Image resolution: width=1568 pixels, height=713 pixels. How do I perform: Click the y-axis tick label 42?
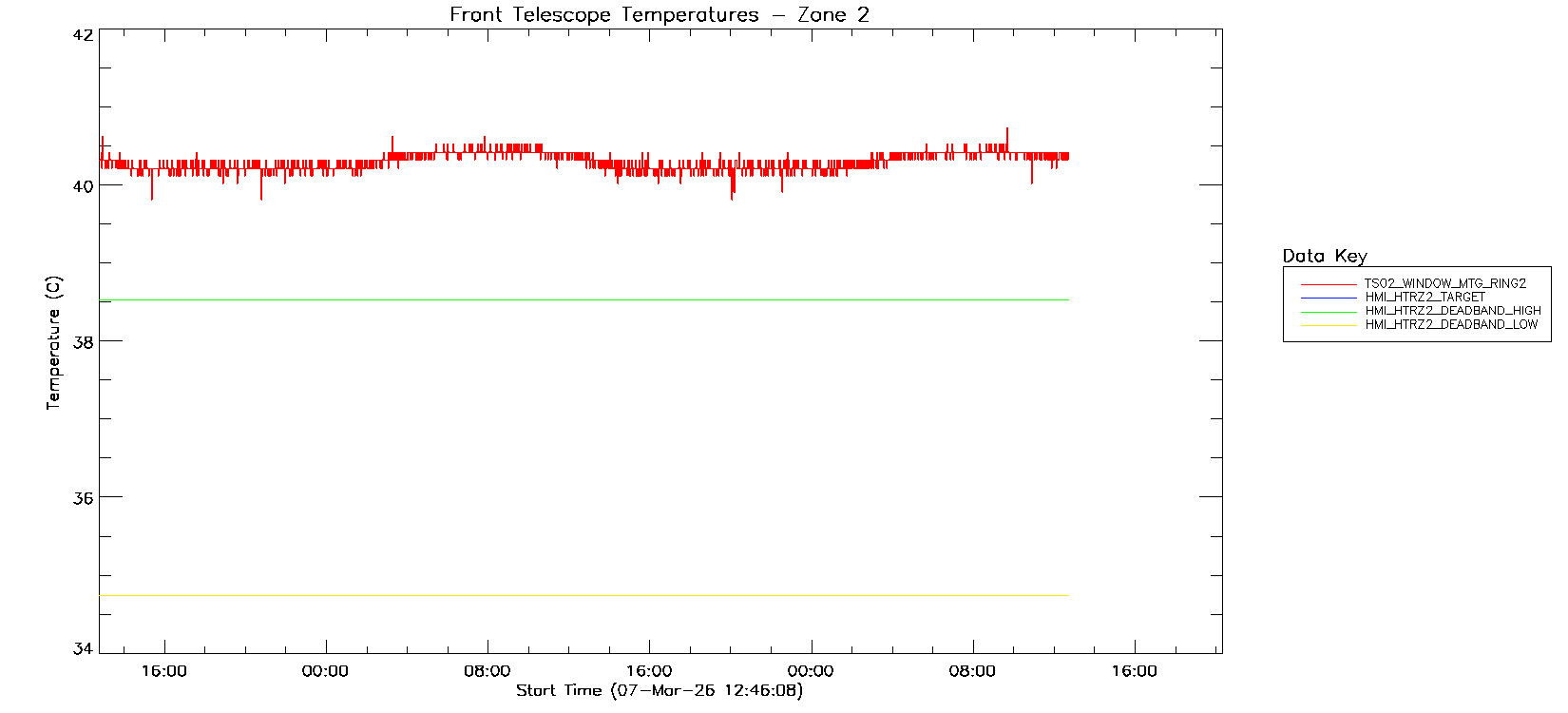[x=84, y=35]
